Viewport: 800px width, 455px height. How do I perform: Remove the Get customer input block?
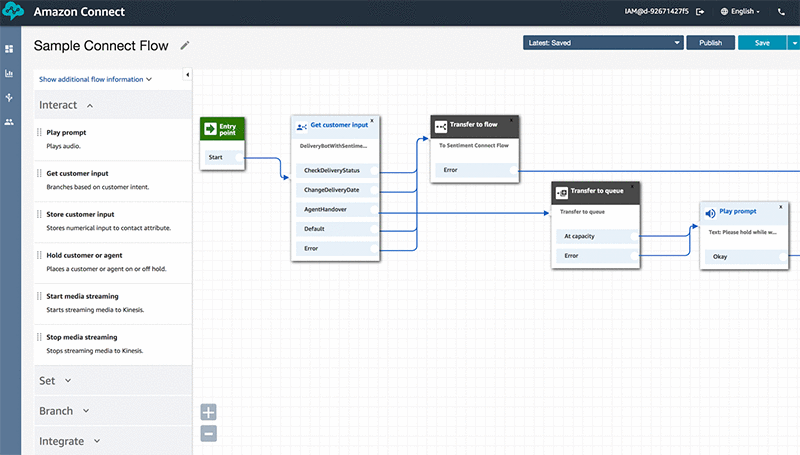372,121
